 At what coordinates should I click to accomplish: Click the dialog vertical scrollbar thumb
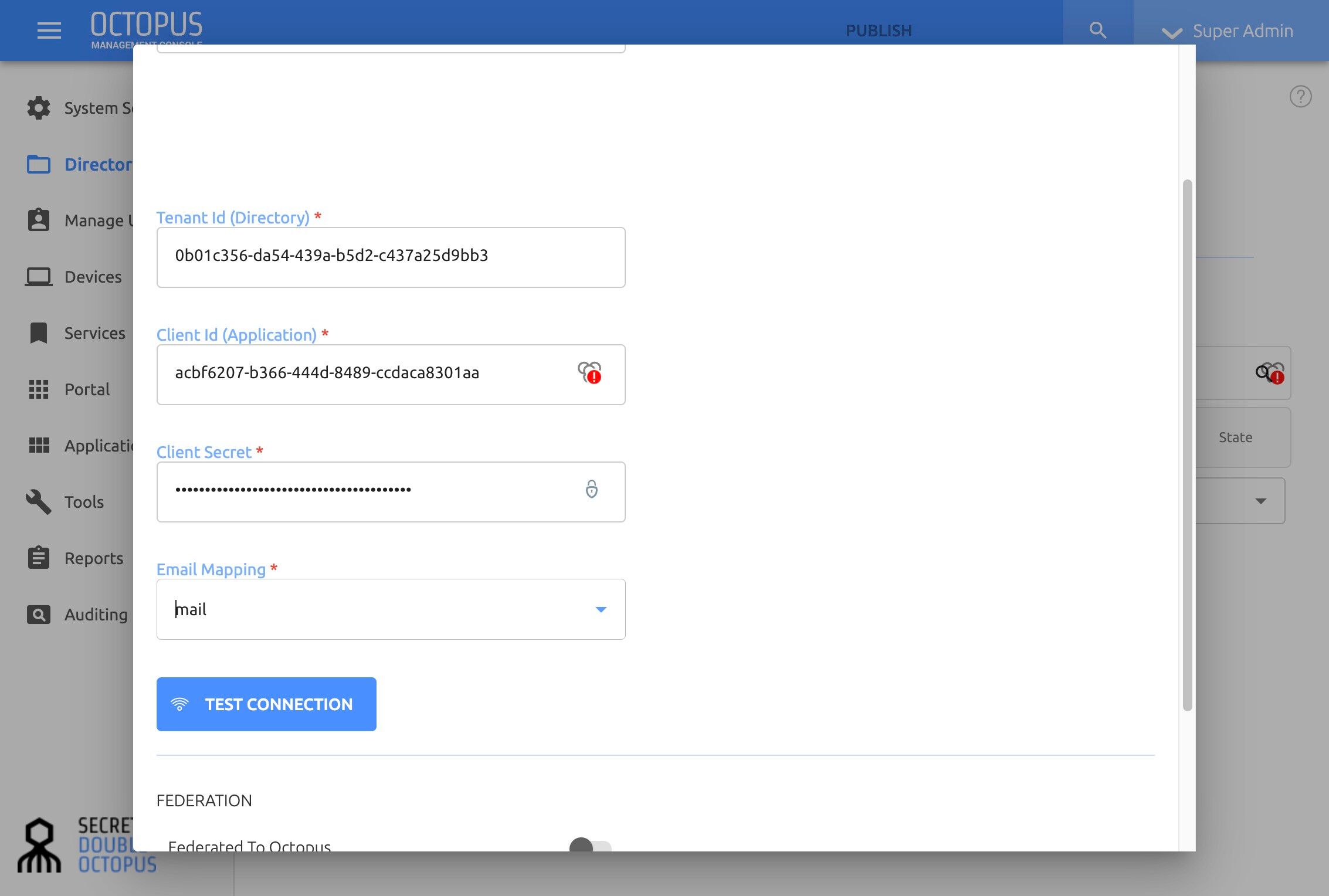pos(1187,446)
